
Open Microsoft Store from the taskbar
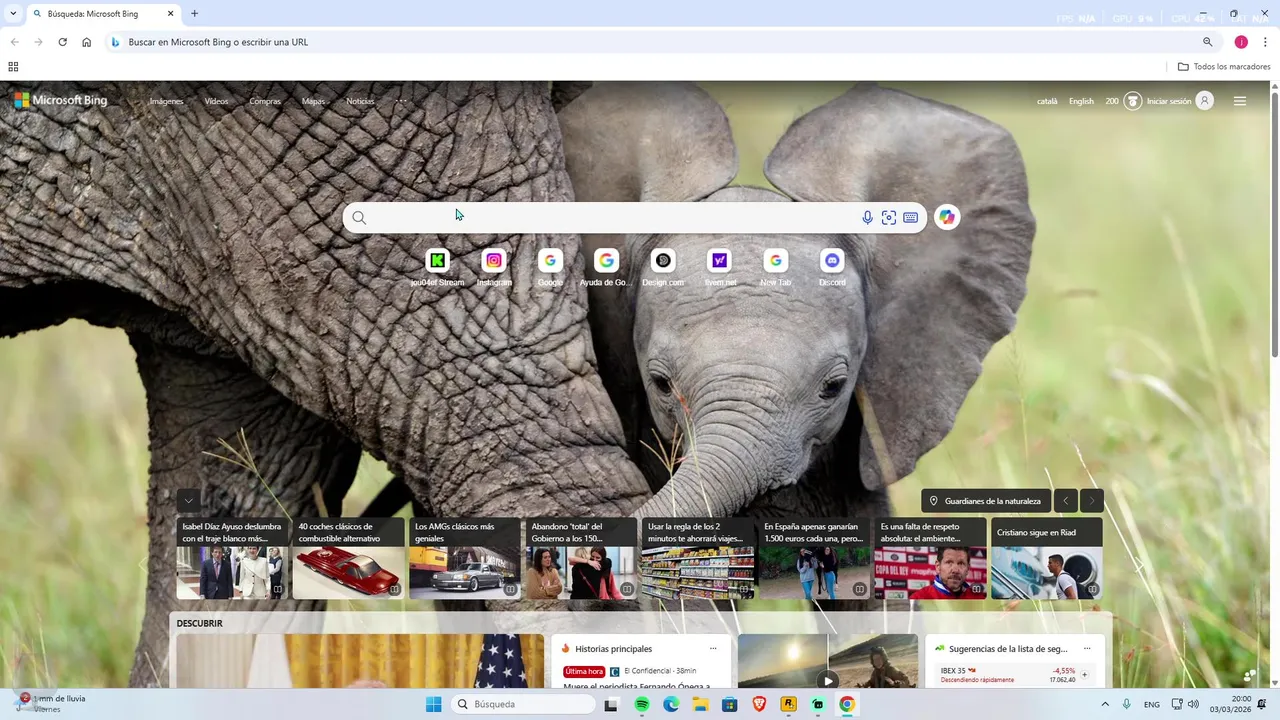[x=730, y=705]
